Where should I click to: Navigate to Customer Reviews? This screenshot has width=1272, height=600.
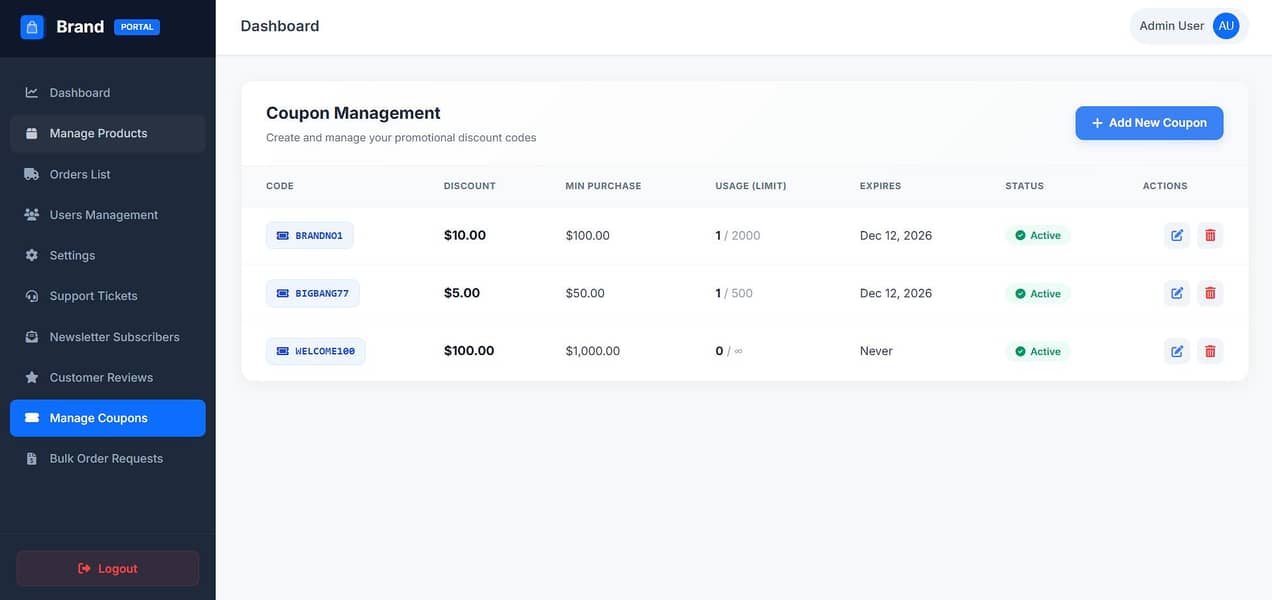click(x=108, y=377)
